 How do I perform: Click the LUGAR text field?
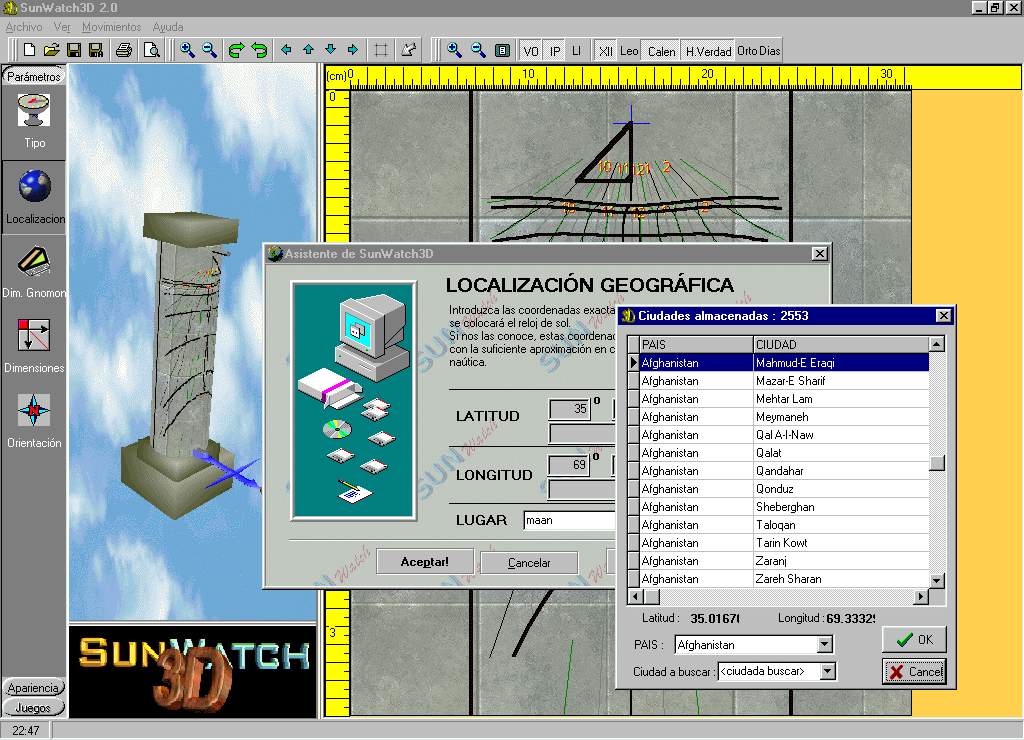[x=568, y=520]
